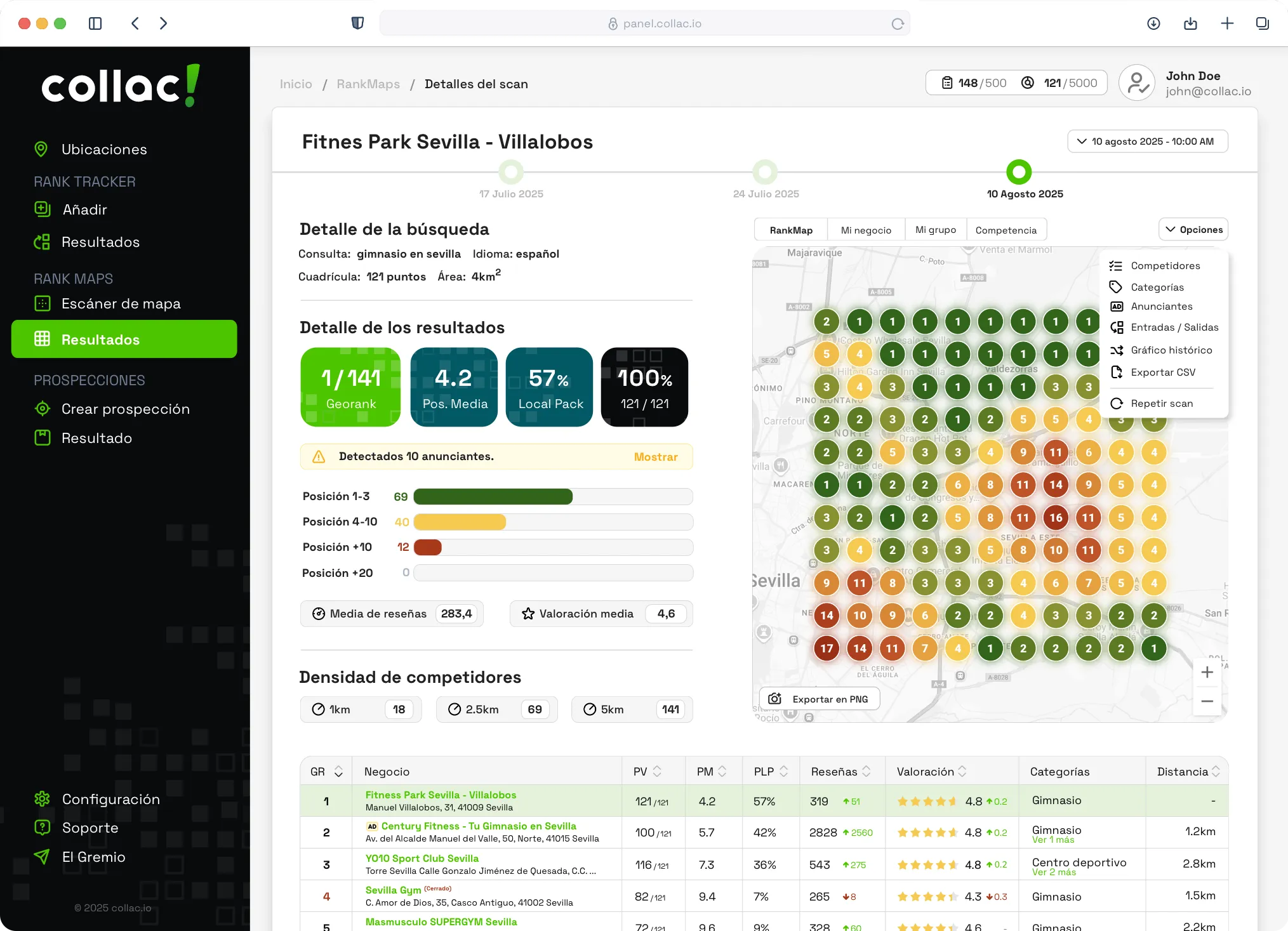Toggle sort on Distancia column
Screen dimensions: 1288x931
click(x=1216, y=772)
